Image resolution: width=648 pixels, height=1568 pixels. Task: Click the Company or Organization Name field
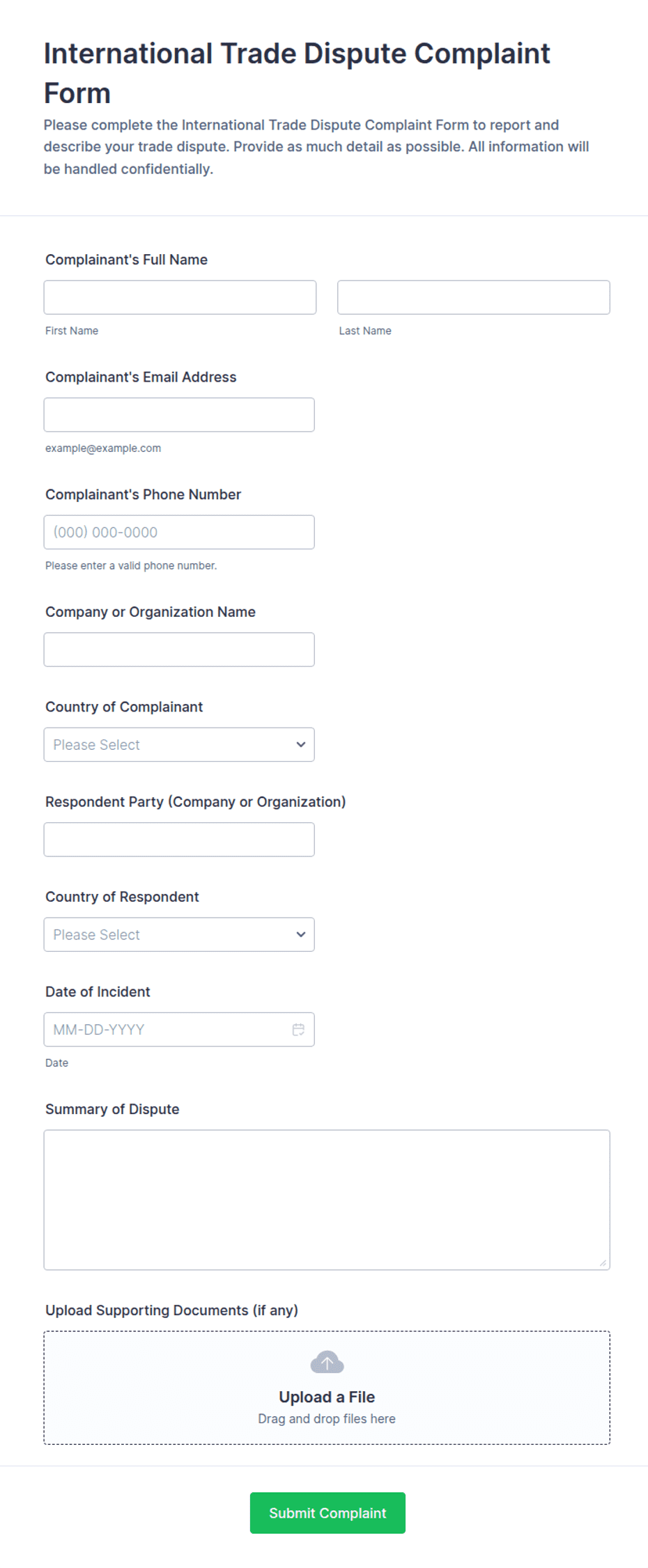click(x=179, y=650)
